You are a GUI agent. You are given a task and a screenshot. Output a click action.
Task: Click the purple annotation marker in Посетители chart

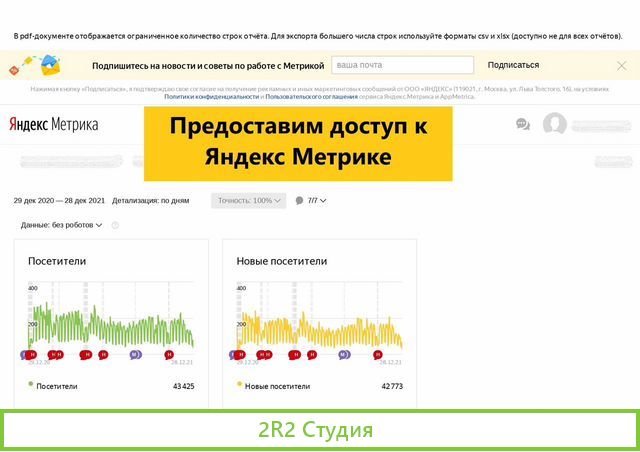pyautogui.click(x=136, y=354)
